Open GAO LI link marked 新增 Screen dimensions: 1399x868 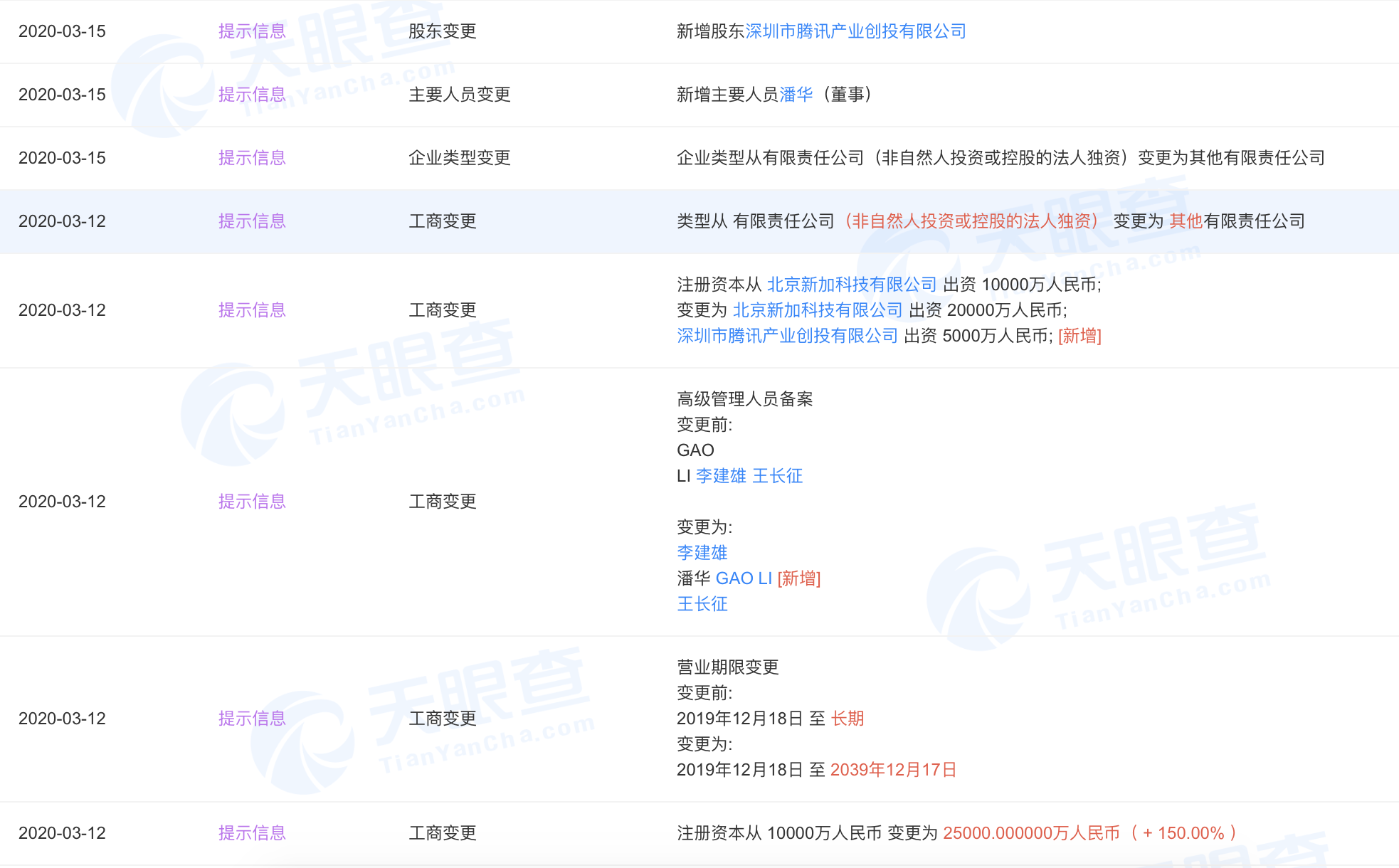744,578
